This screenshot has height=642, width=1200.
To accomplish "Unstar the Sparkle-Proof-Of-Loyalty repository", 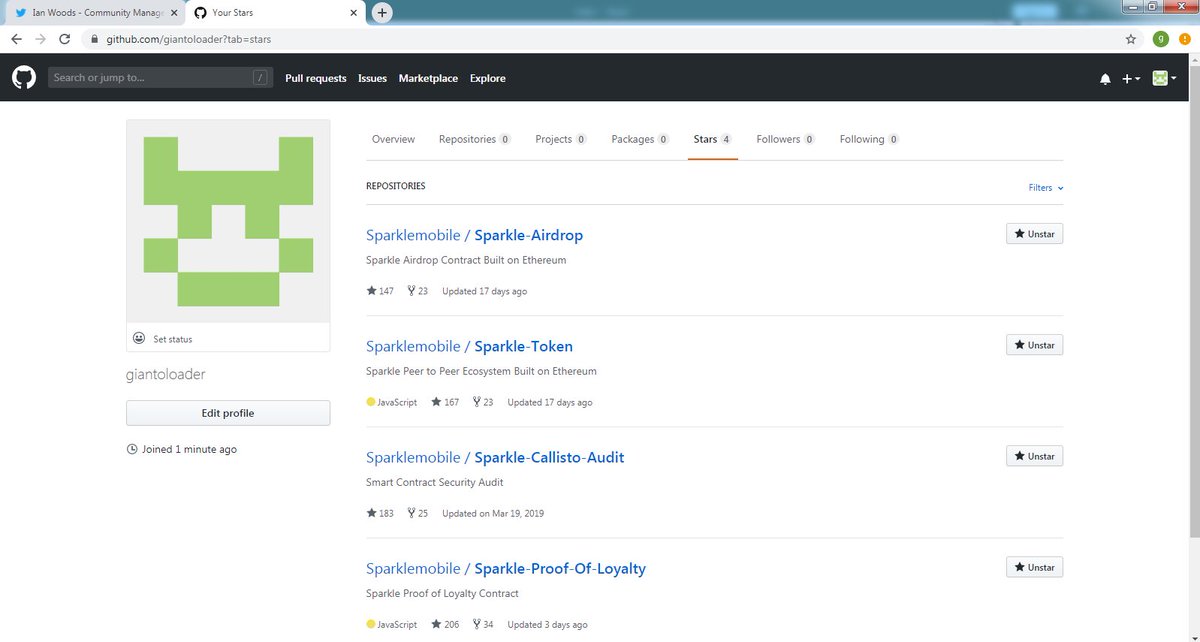I will pyautogui.click(x=1034, y=567).
